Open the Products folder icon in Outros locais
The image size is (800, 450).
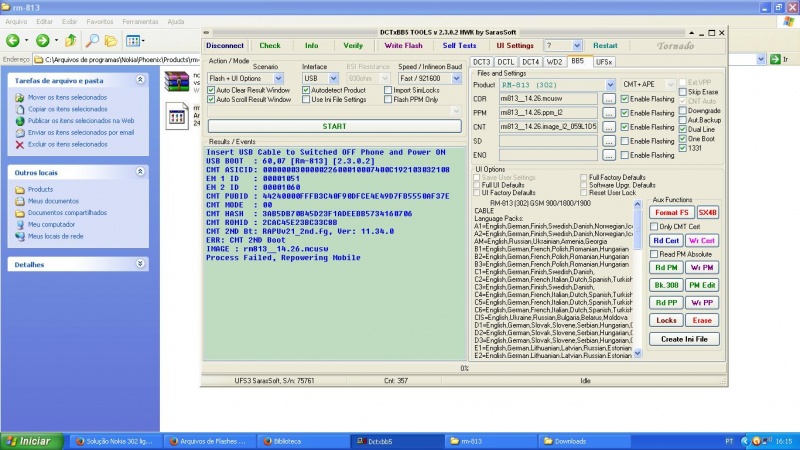point(20,189)
